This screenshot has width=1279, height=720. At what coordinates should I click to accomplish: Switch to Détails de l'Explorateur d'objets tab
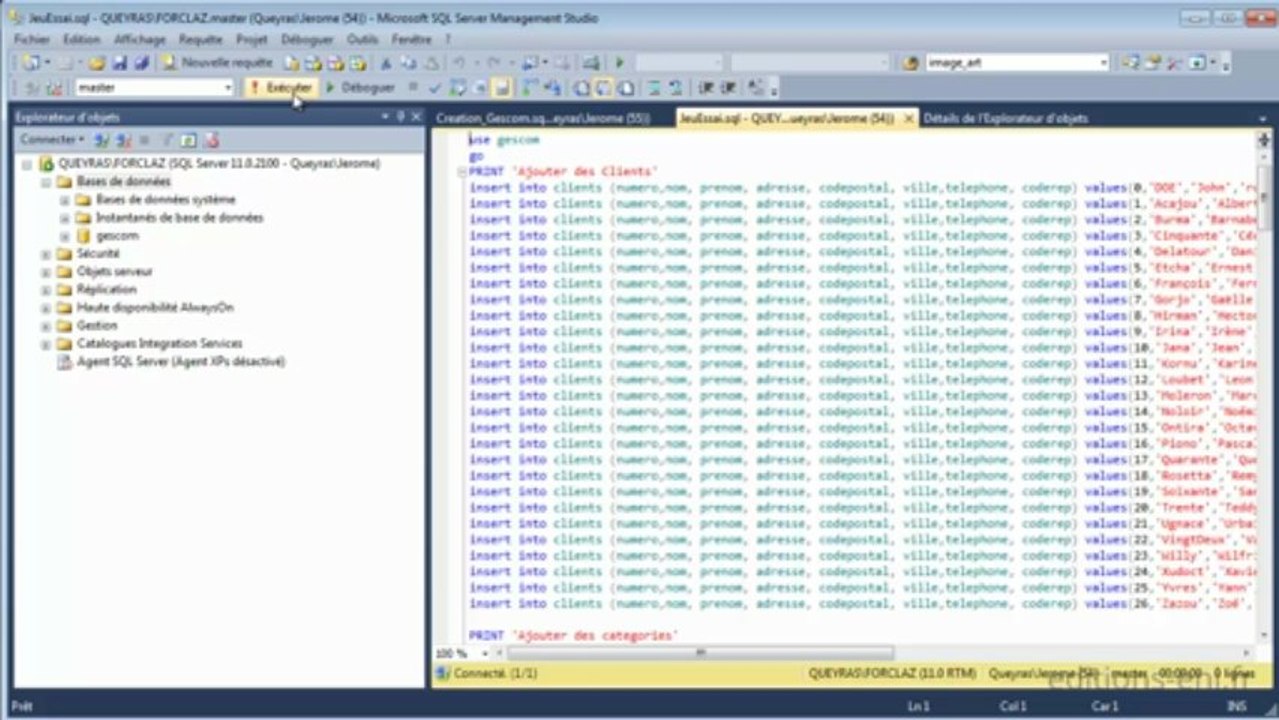pyautogui.click(x=1005, y=118)
